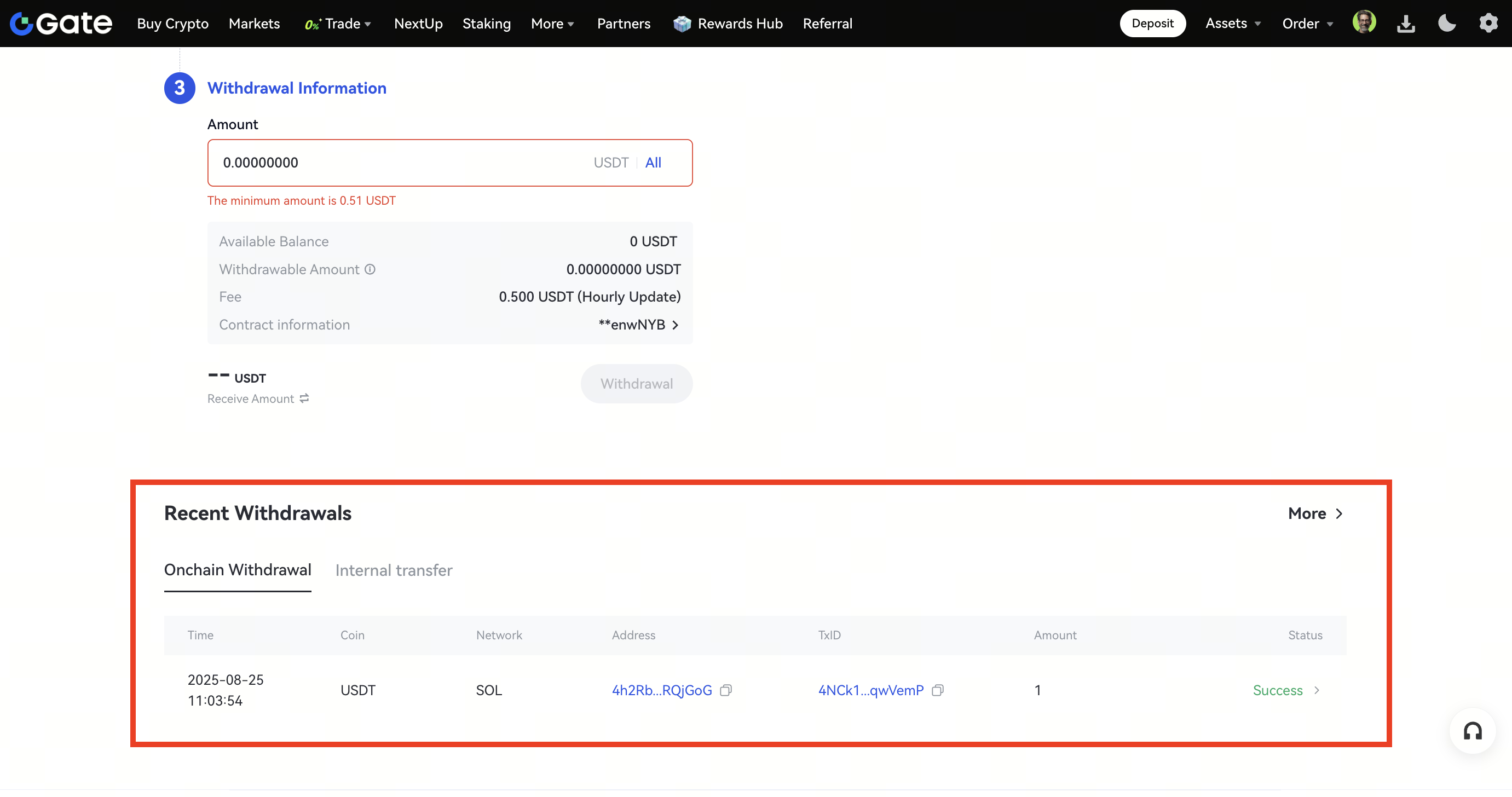The height and width of the screenshot is (797, 1512).
Task: Expand the Assets dropdown
Action: point(1233,24)
